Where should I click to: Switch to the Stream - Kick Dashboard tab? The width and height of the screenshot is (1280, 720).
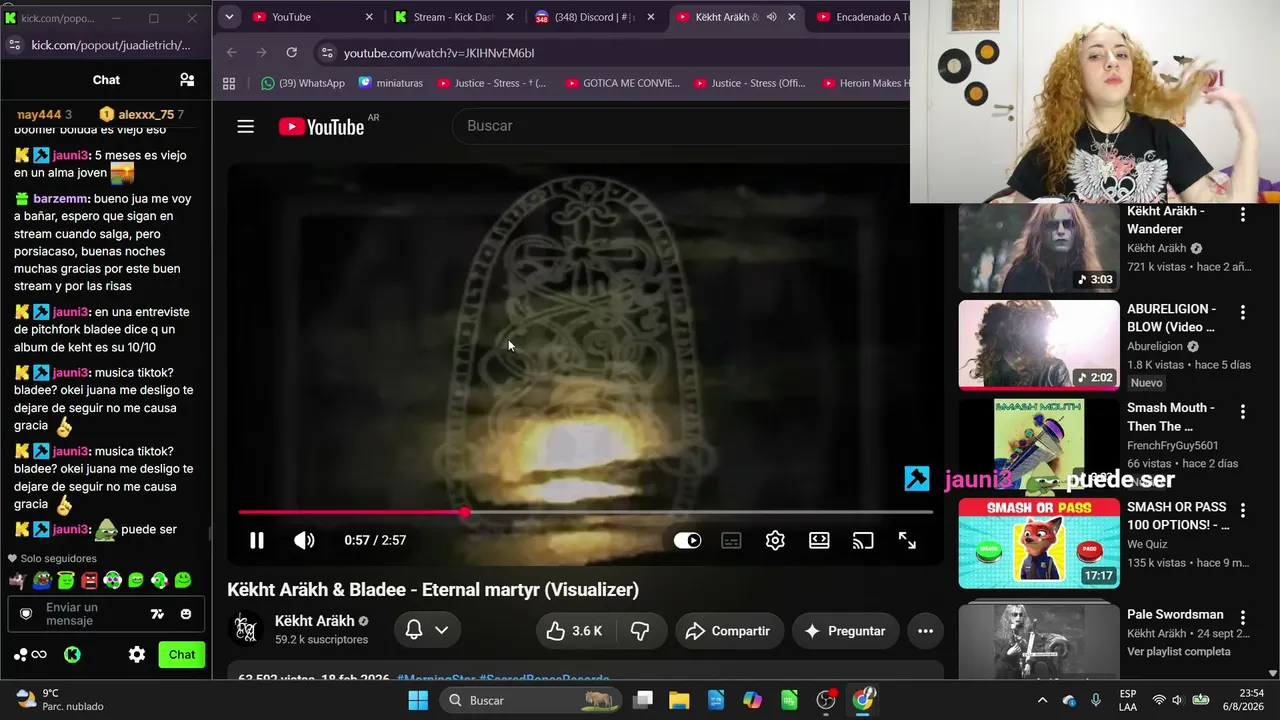pos(455,17)
